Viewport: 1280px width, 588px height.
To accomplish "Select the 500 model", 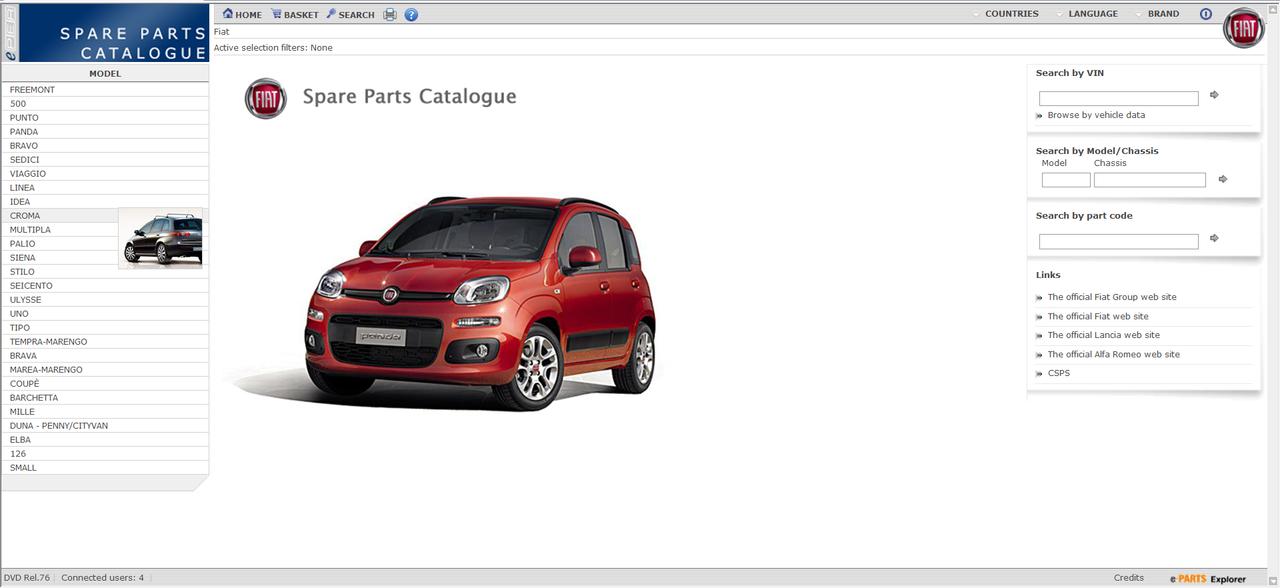I will click(105, 104).
